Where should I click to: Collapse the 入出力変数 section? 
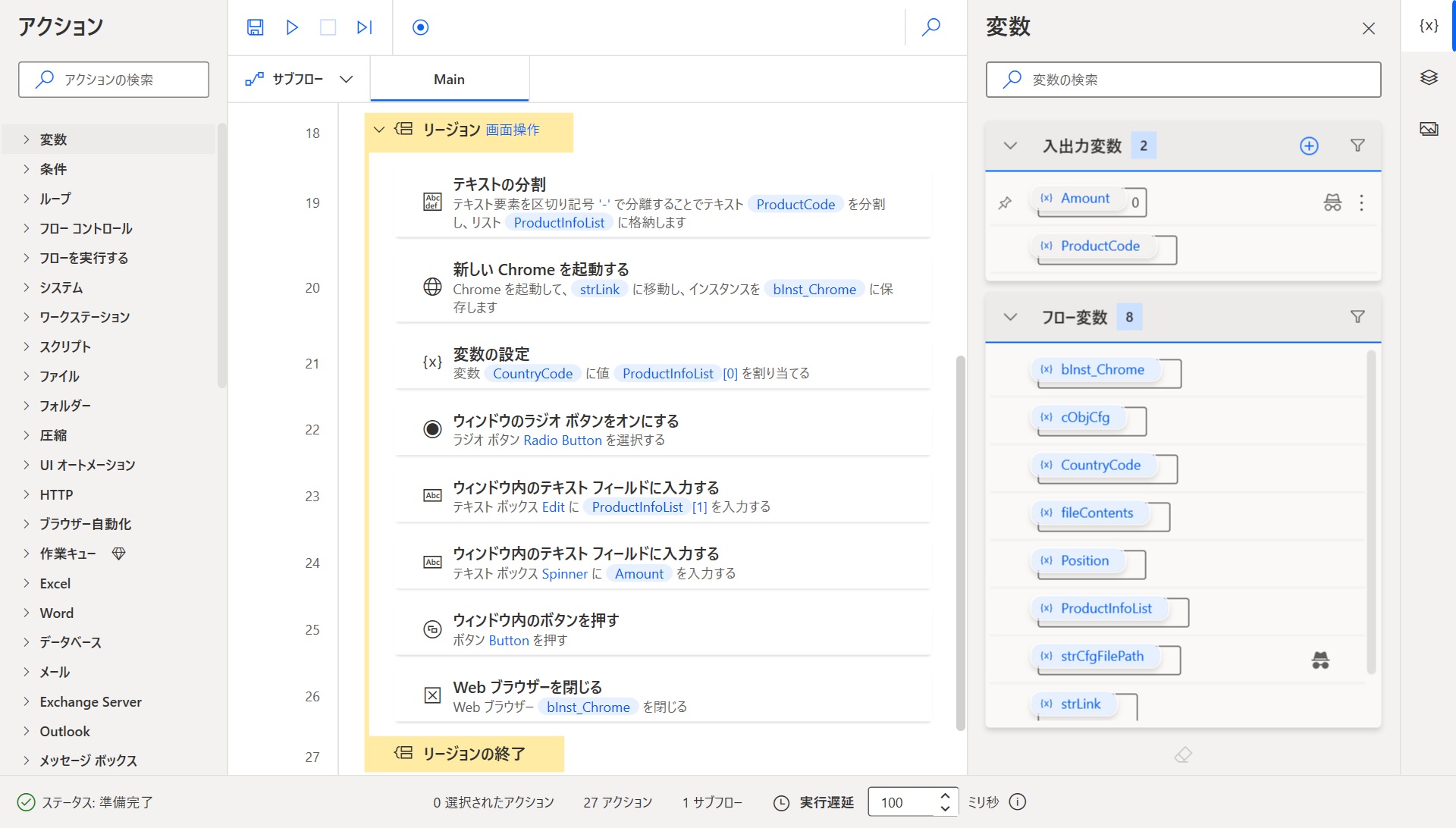pos(1010,146)
